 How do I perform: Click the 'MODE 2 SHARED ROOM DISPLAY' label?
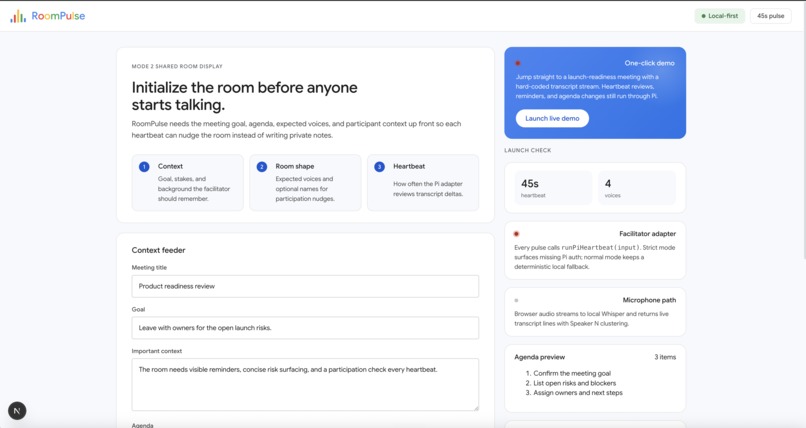point(177,66)
